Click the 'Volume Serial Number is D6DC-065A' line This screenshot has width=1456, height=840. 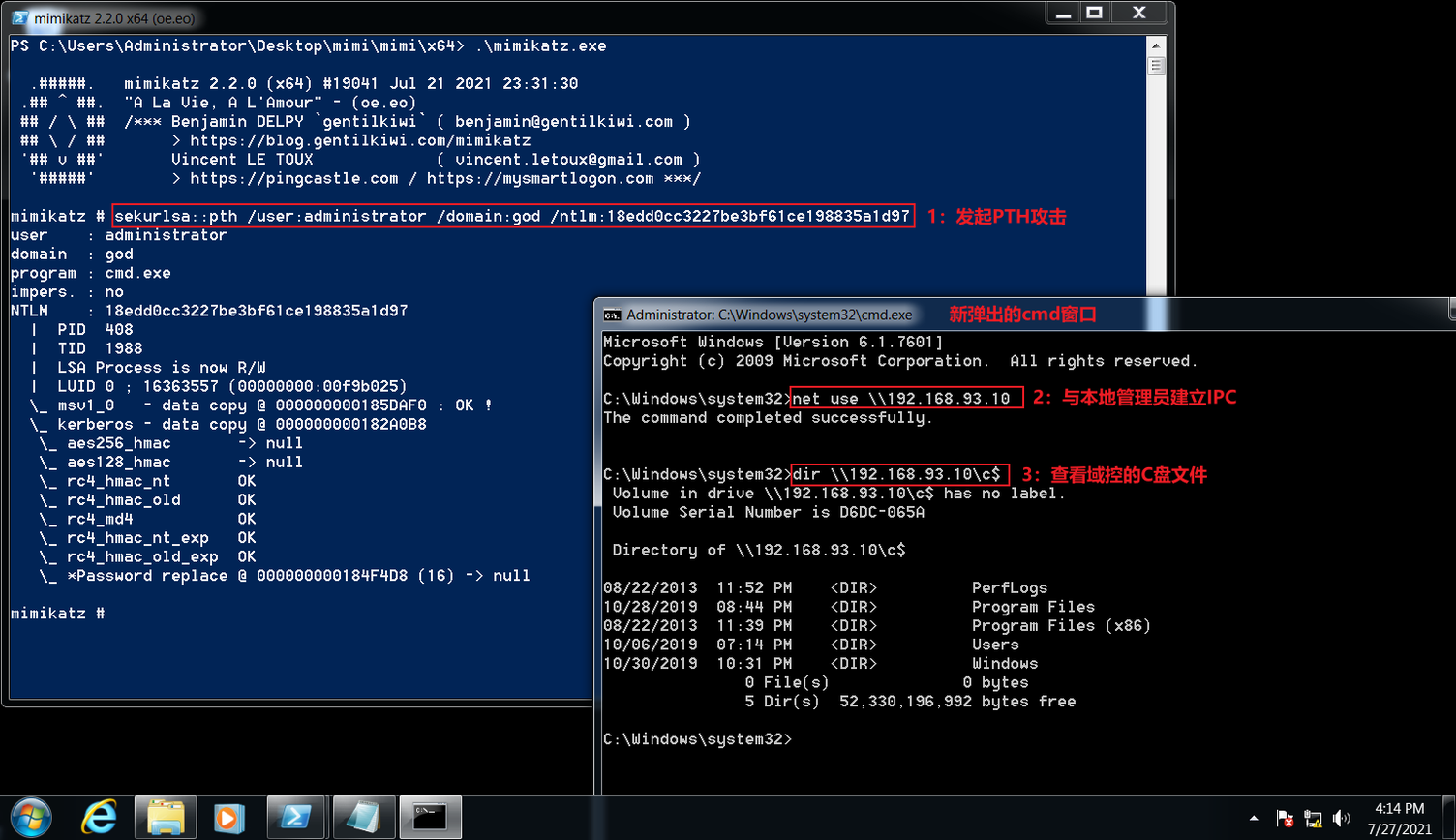[769, 513]
